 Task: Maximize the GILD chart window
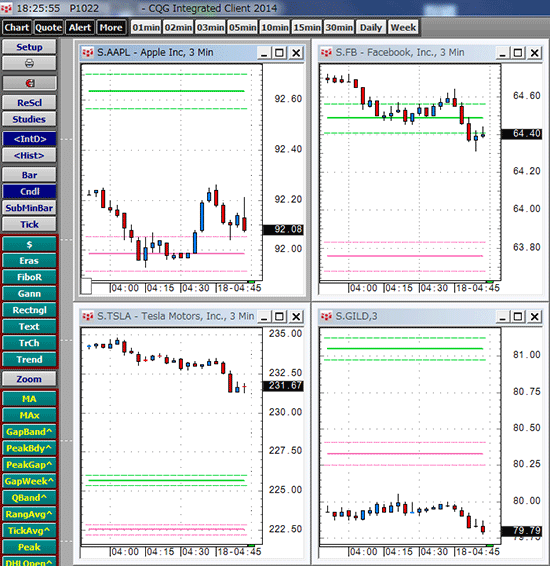(x=518, y=317)
